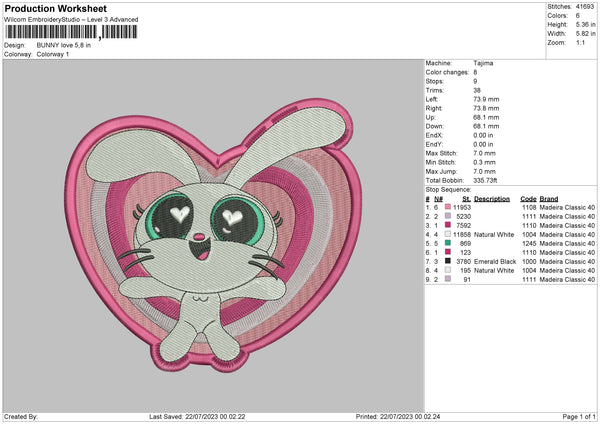The height and width of the screenshot is (424, 600).
Task: Click the Description column header
Action: click(492, 198)
